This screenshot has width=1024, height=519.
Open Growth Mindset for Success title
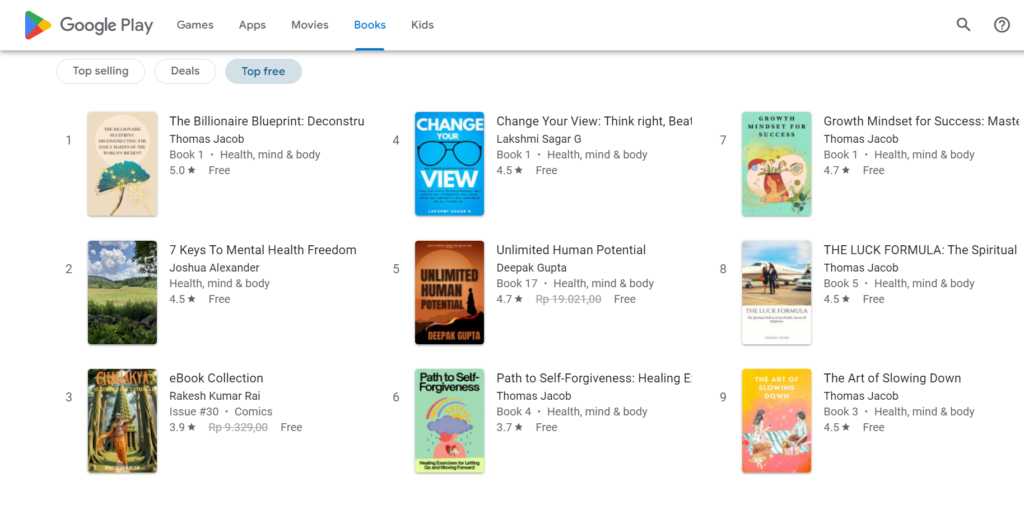(x=921, y=121)
